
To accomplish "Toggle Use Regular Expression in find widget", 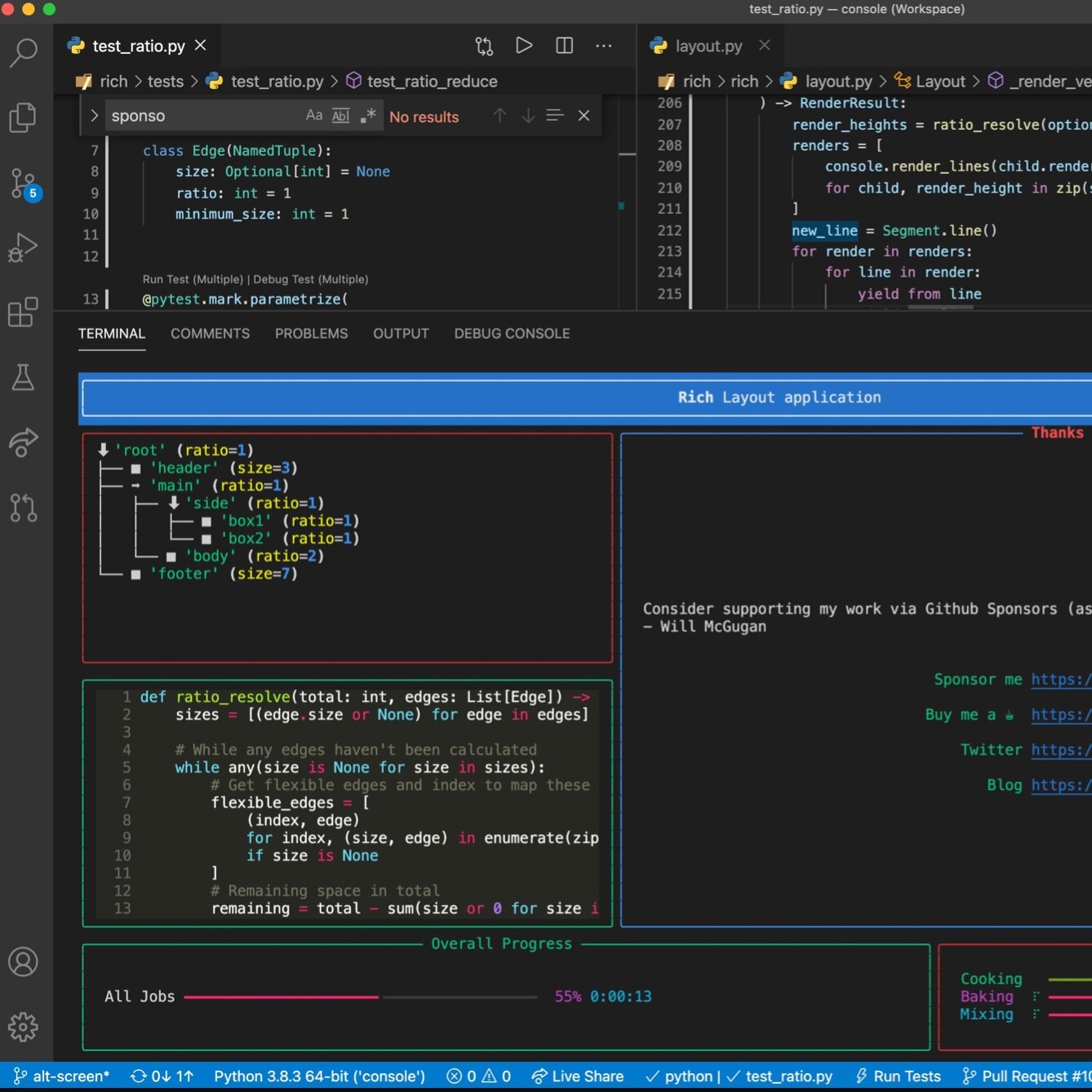I will (368, 116).
